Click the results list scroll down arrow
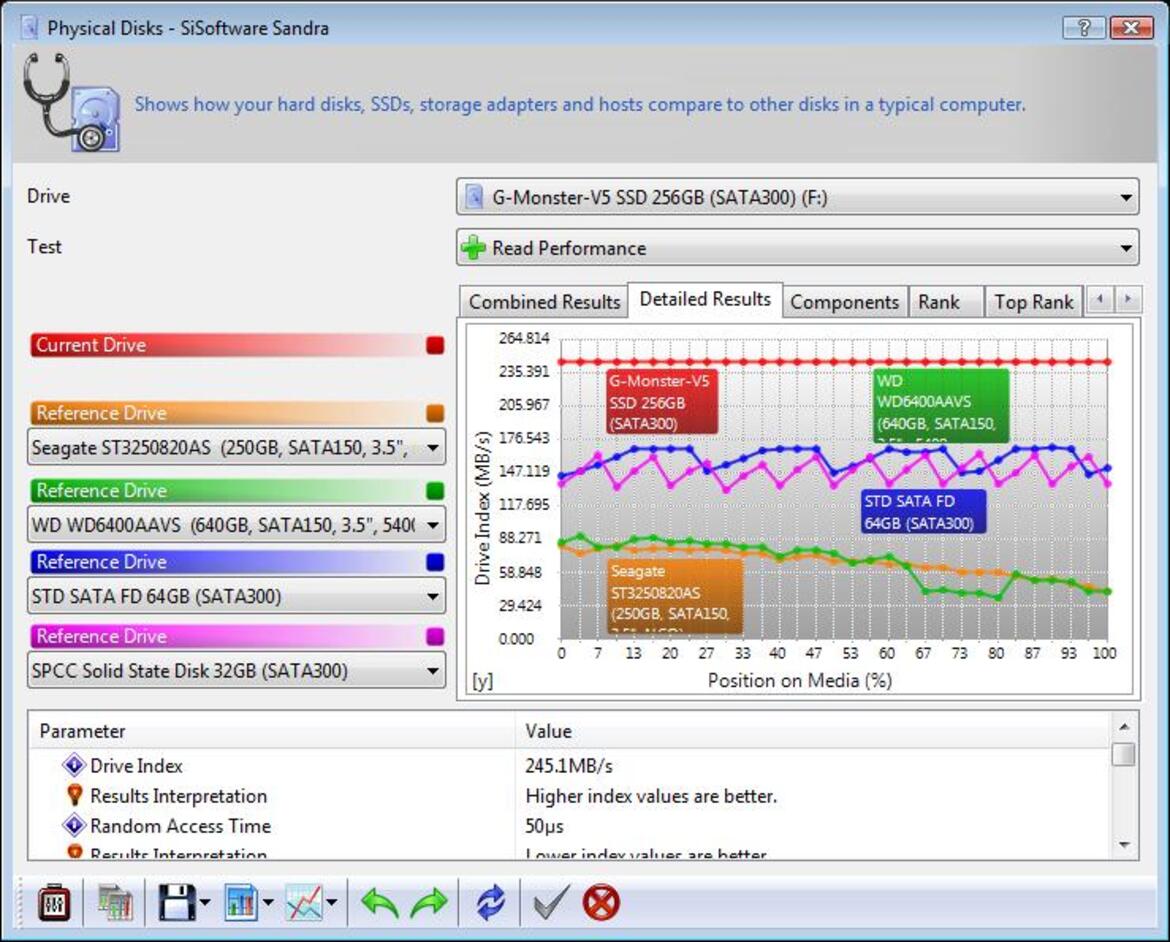This screenshot has height=942, width=1170. pyautogui.click(x=1124, y=845)
